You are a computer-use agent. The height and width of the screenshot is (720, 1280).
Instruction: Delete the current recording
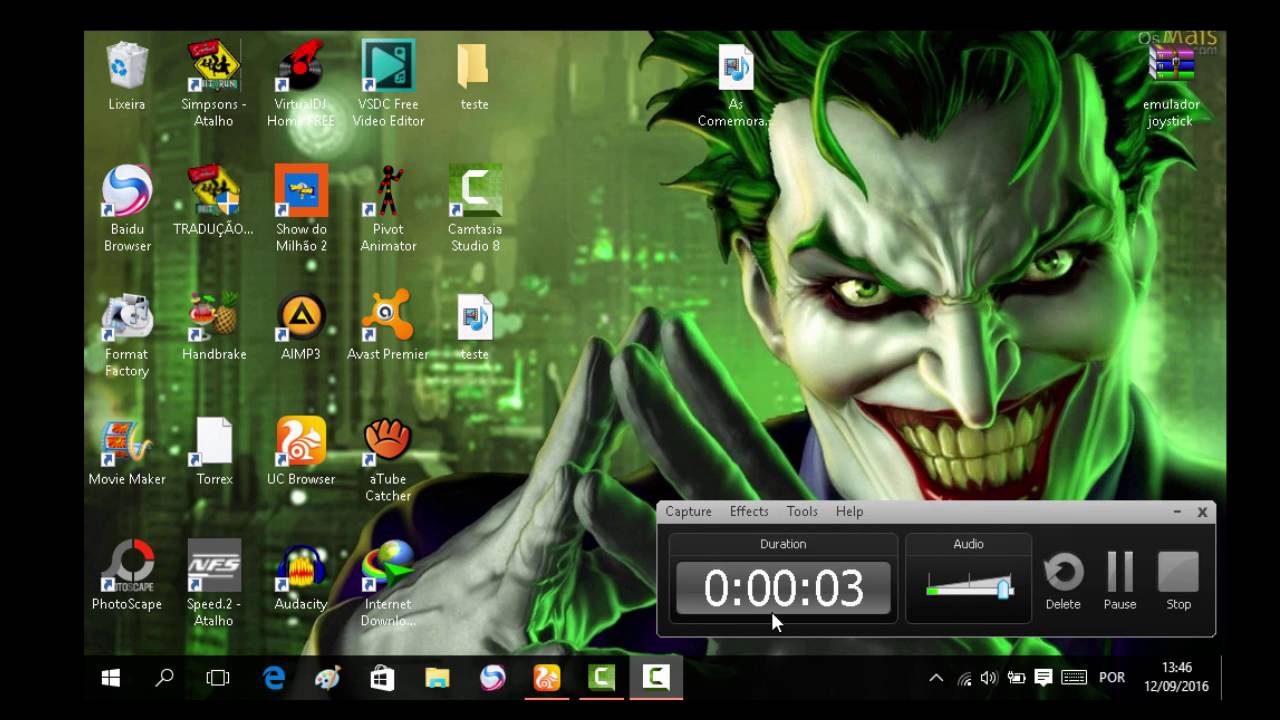tap(1063, 580)
